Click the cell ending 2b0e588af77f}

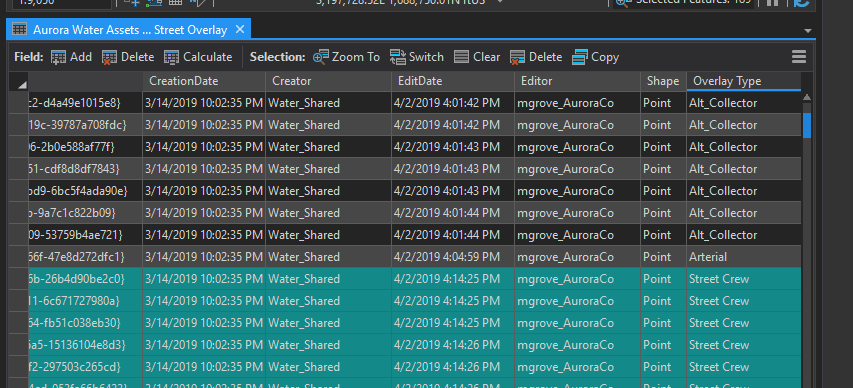(x=85, y=147)
